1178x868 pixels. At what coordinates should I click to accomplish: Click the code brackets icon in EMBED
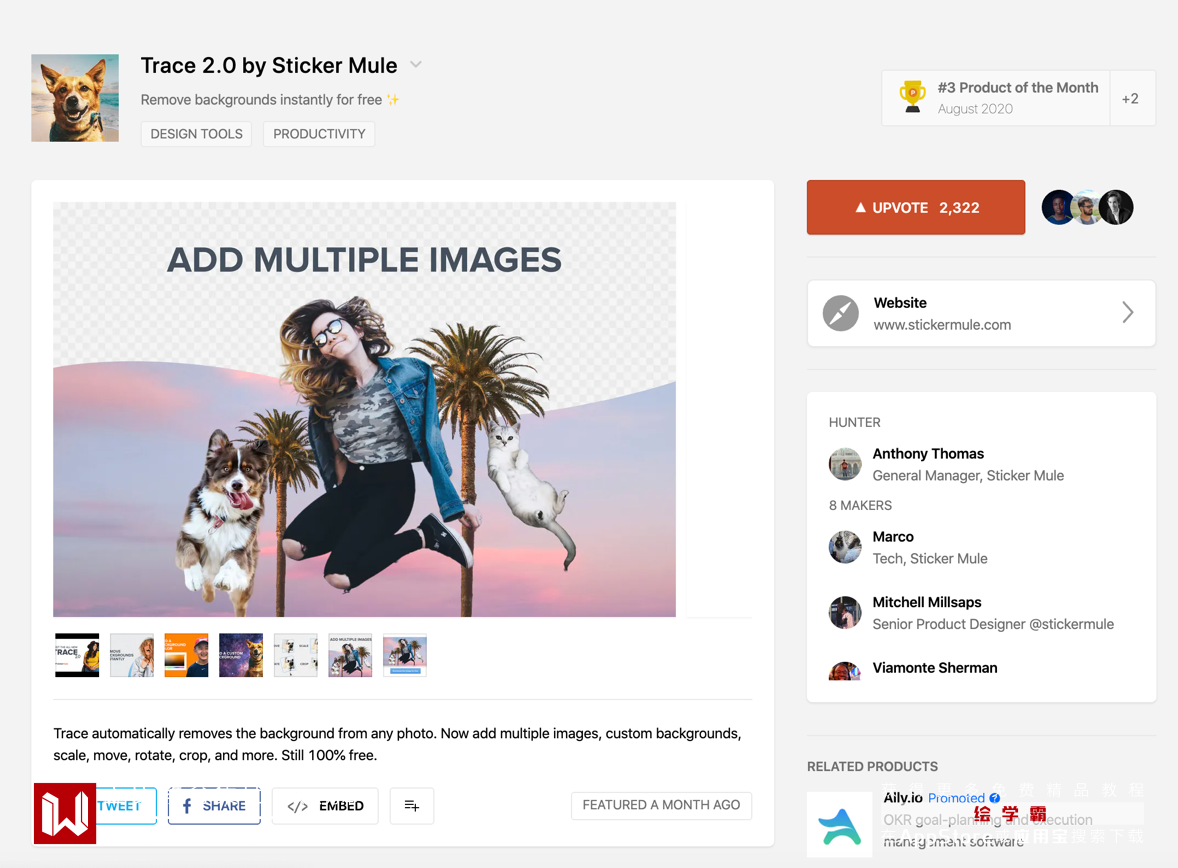coord(298,806)
